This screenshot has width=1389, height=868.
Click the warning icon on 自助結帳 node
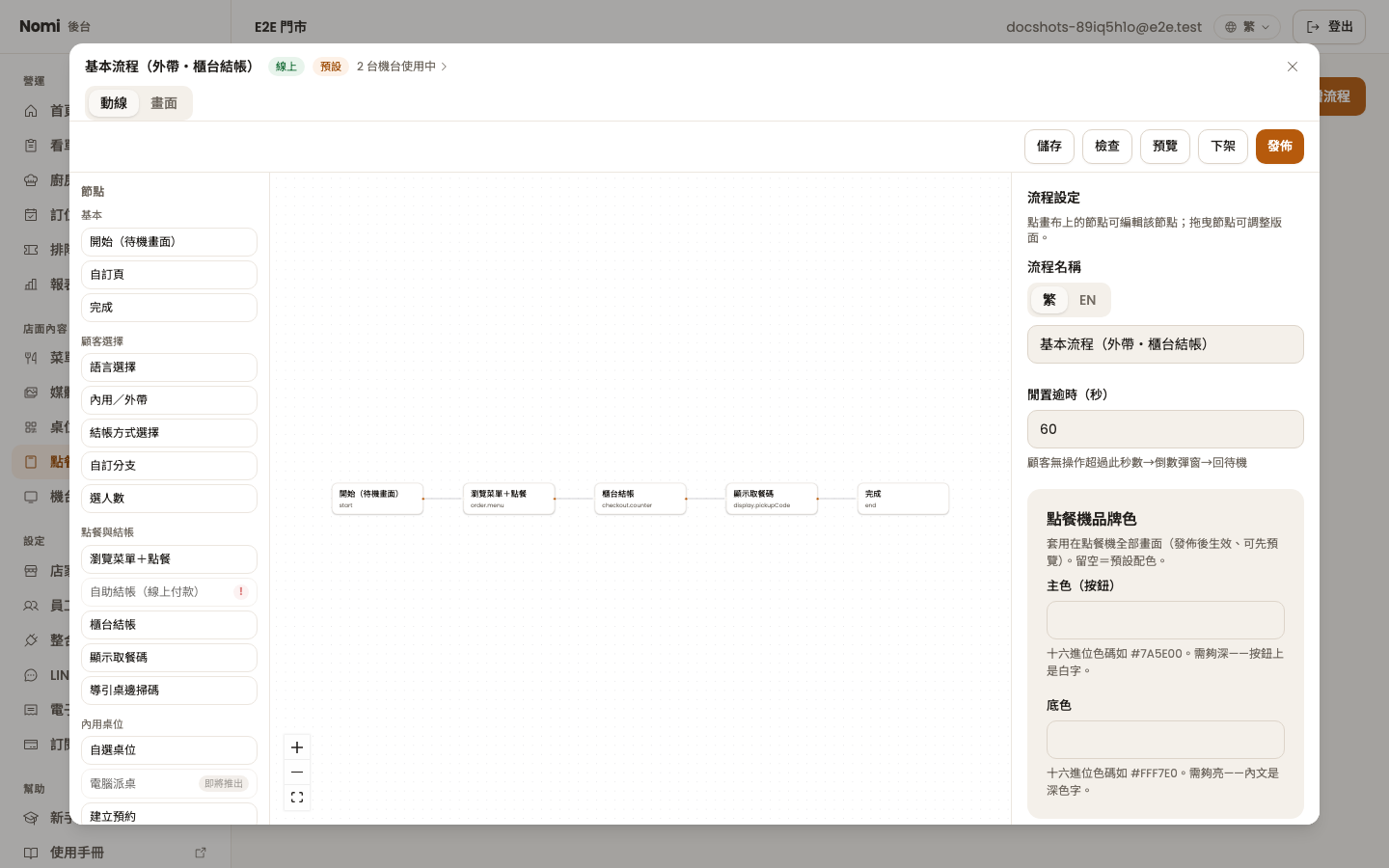click(241, 591)
